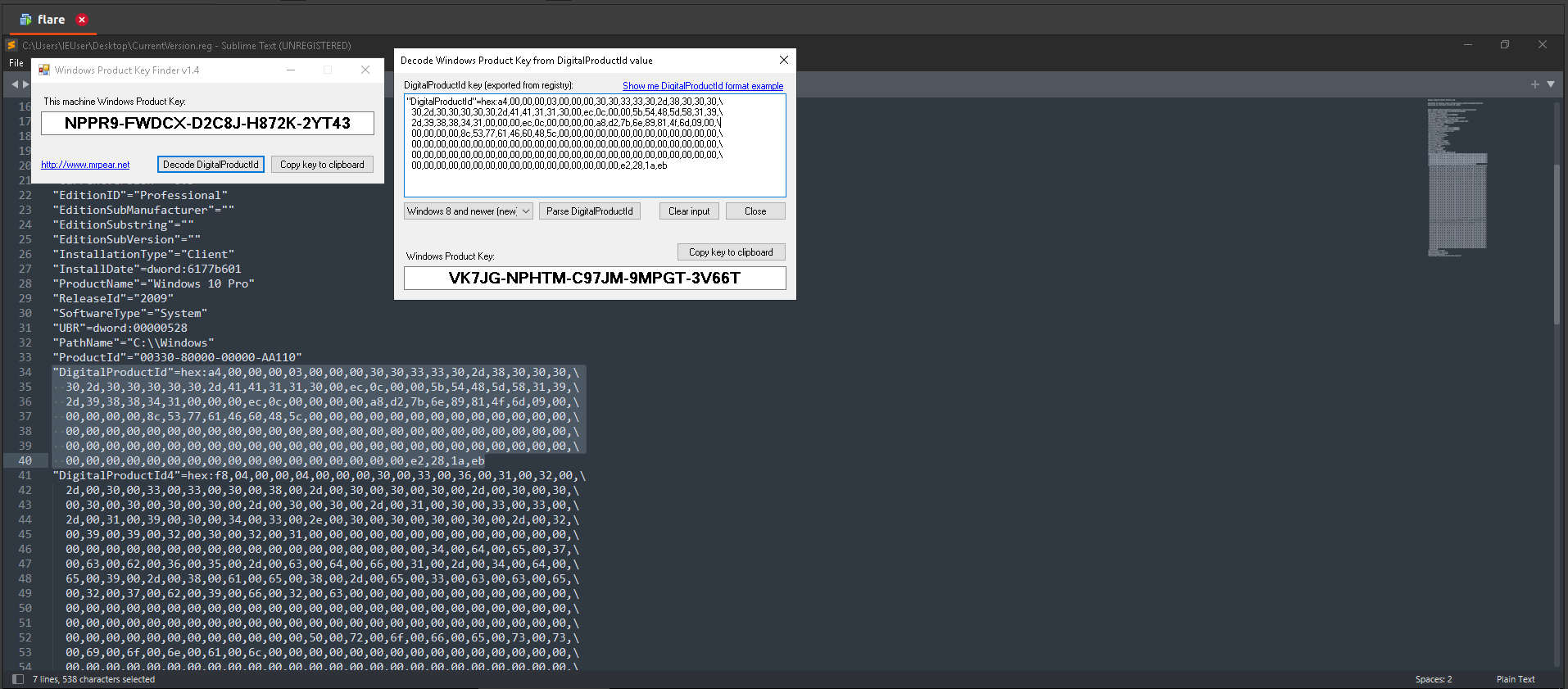Click the 7 lines, 538 characters selected status

point(93,679)
